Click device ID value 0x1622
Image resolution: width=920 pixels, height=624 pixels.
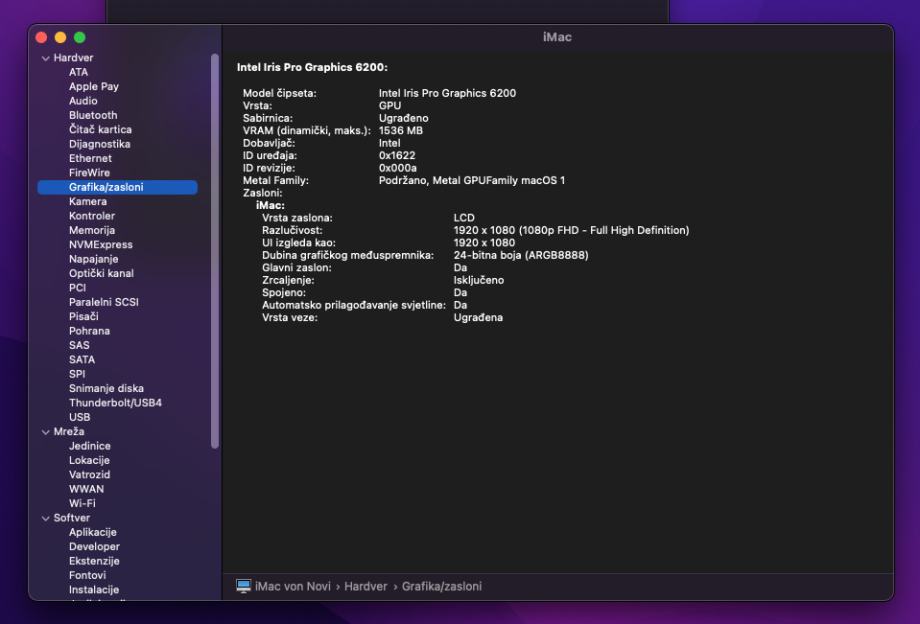[x=397, y=155]
